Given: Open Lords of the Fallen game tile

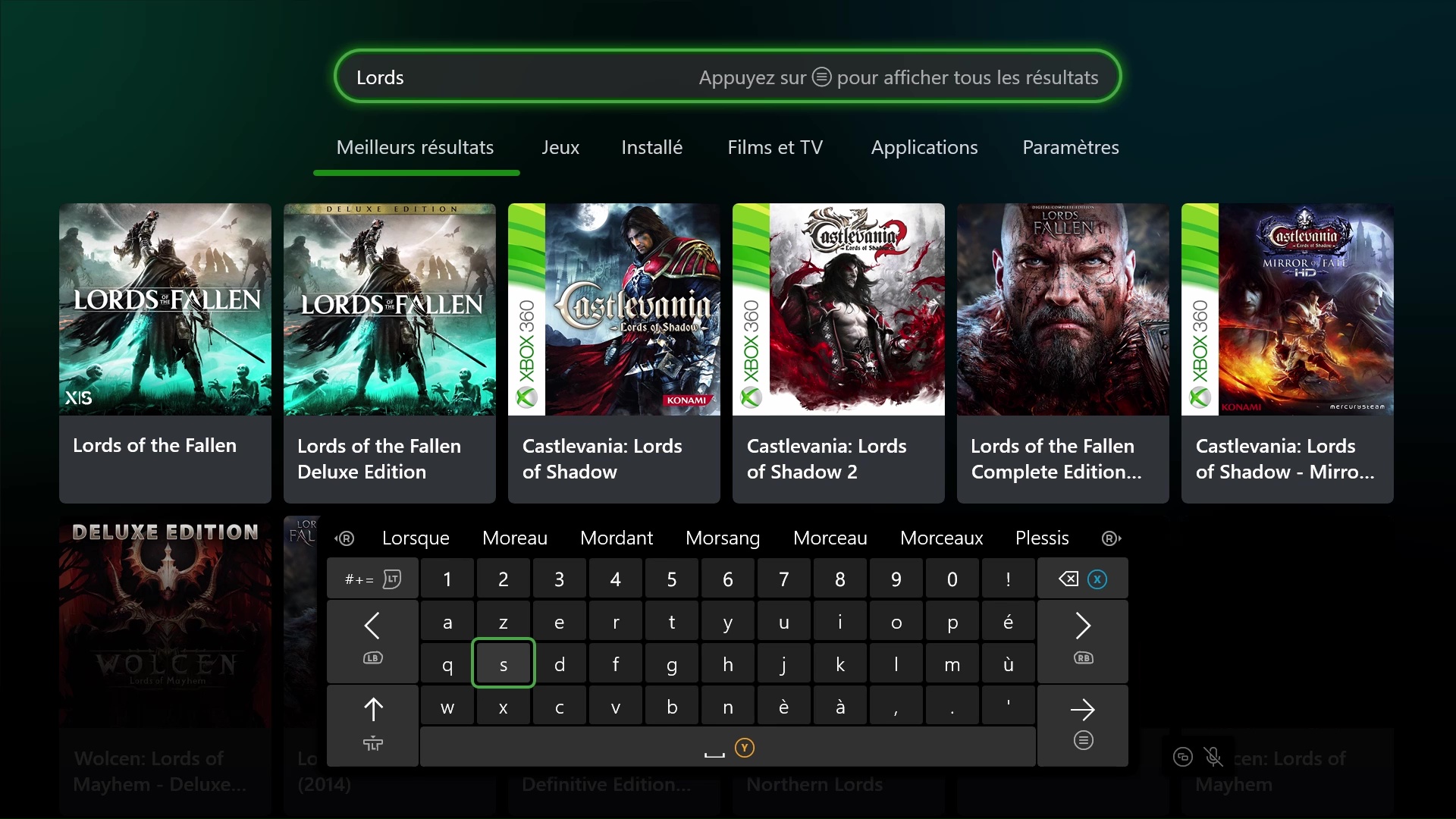Looking at the screenshot, I should (165, 353).
